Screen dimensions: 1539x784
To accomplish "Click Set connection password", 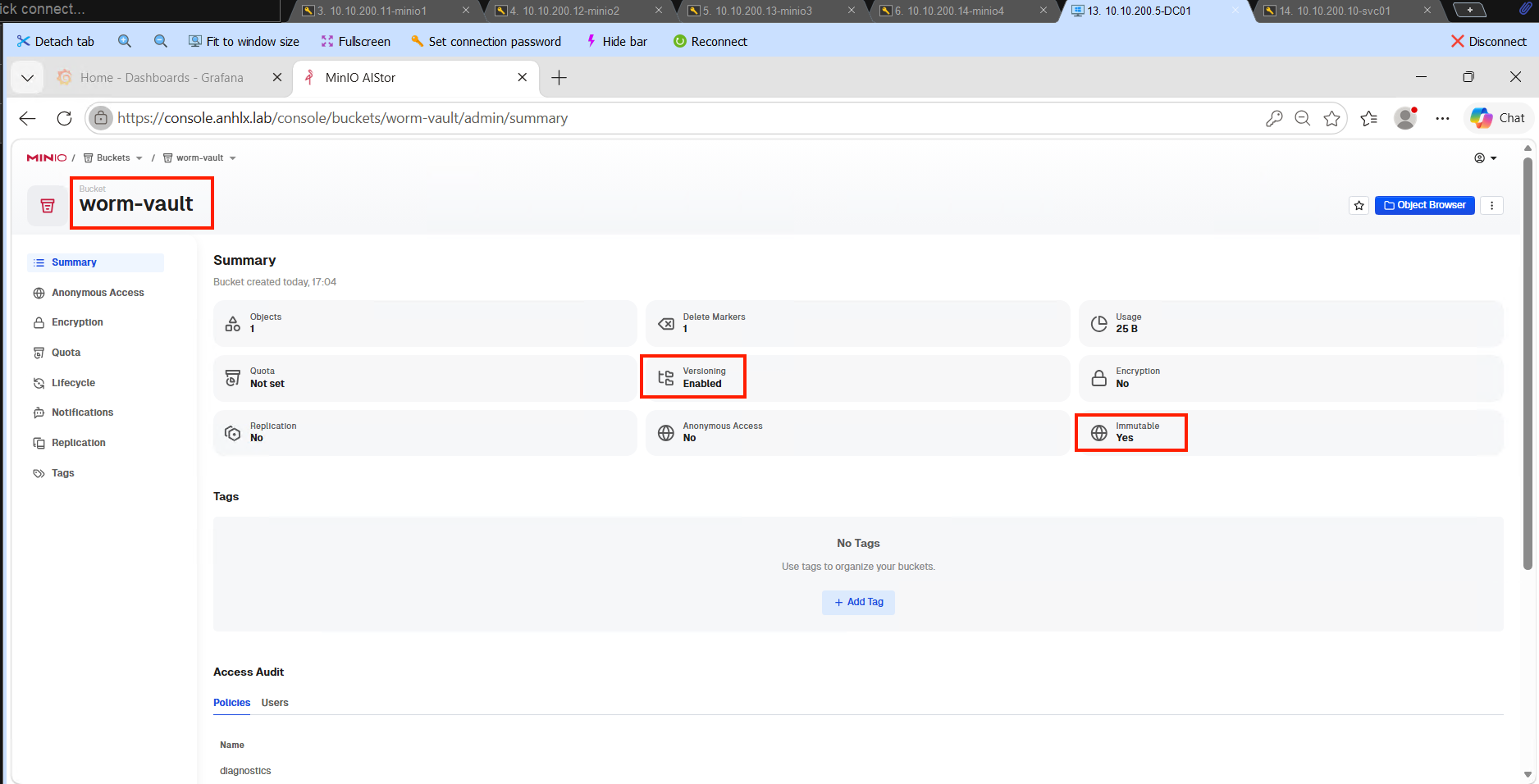I will pos(486,41).
